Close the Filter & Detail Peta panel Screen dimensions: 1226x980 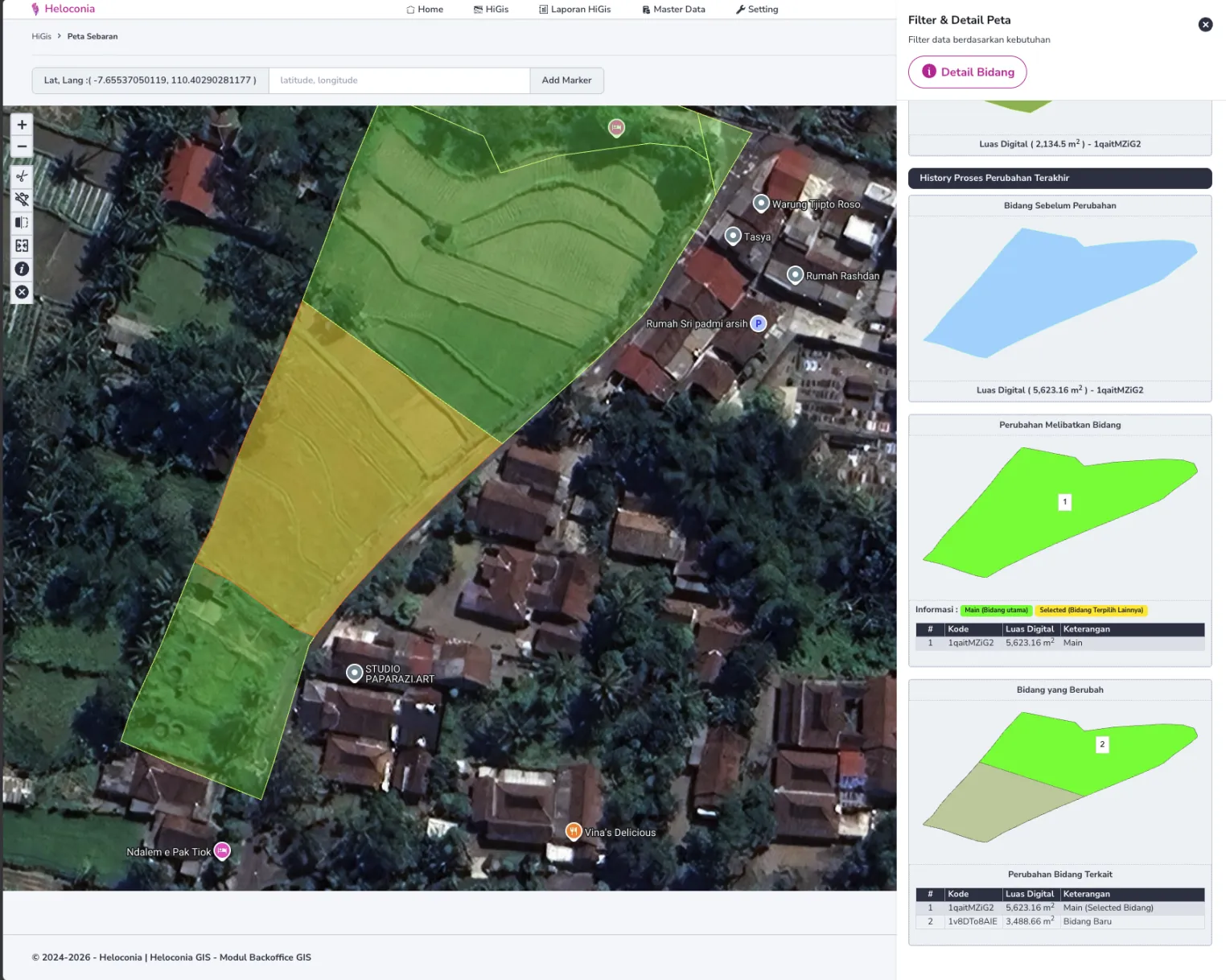1204,25
